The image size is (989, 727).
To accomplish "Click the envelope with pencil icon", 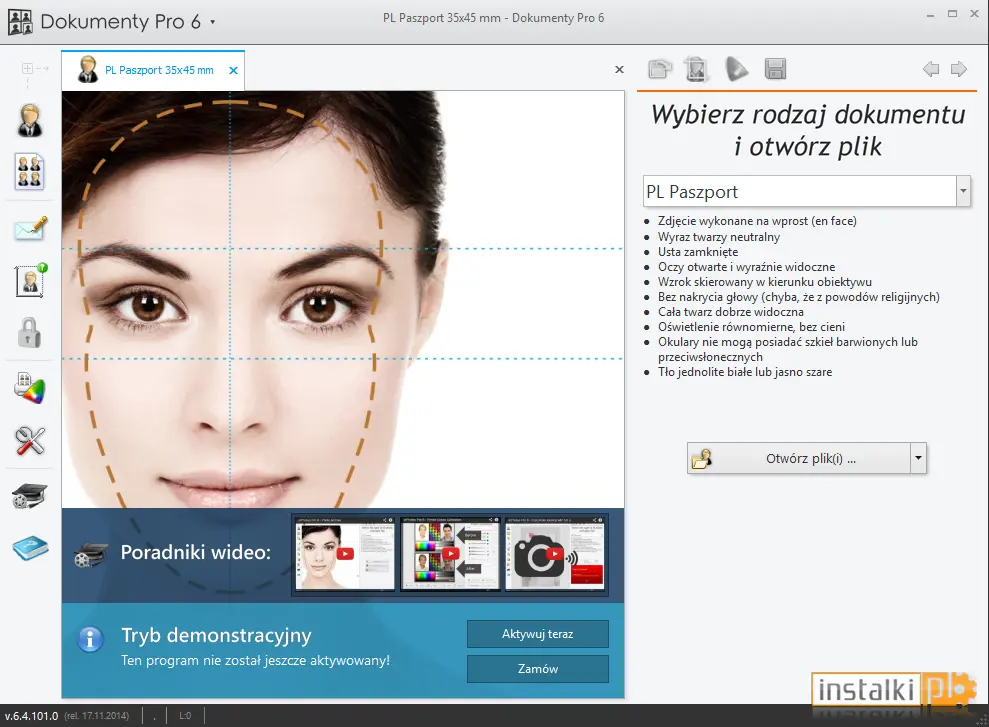I will 30,228.
